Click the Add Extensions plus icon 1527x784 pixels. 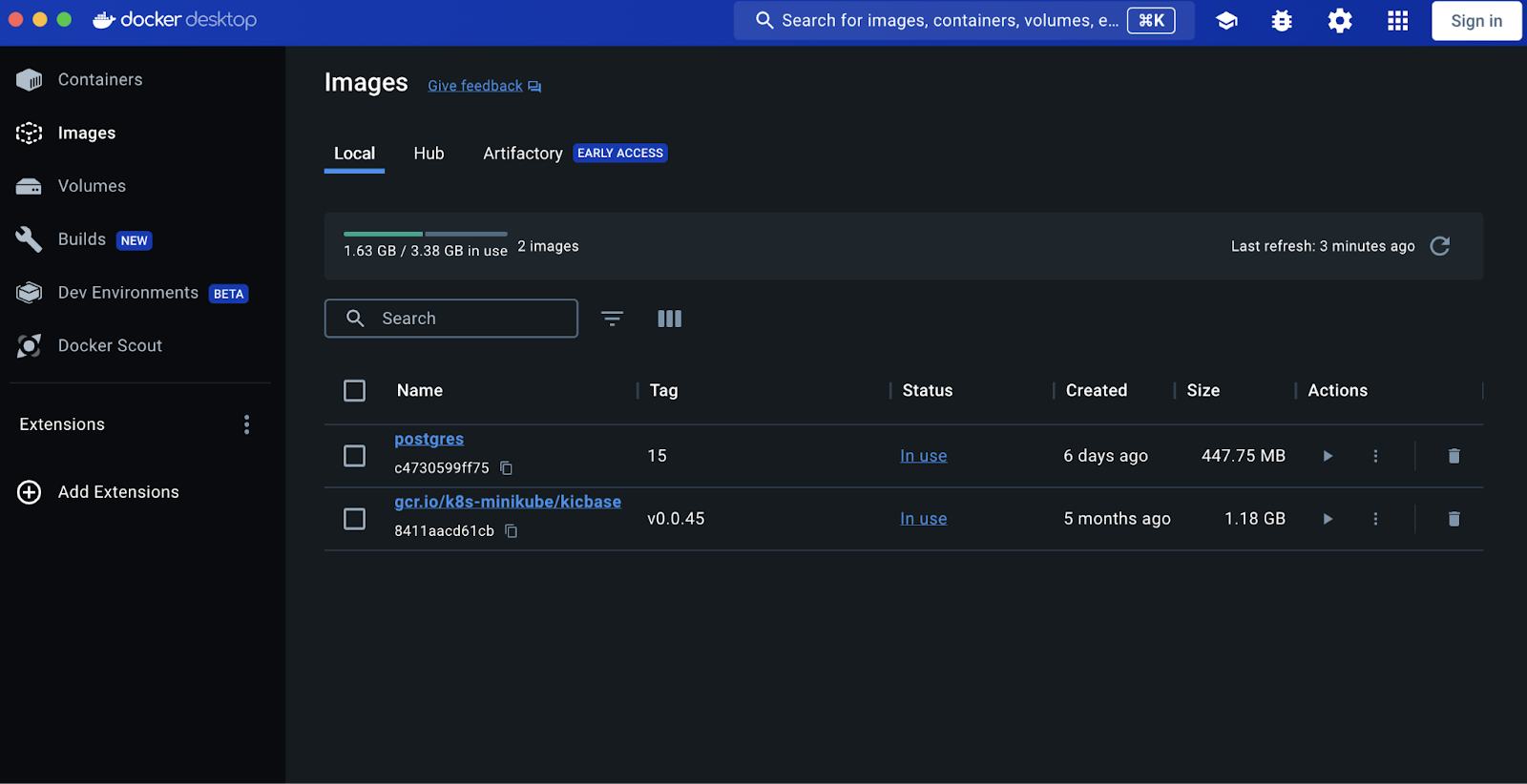pos(29,492)
